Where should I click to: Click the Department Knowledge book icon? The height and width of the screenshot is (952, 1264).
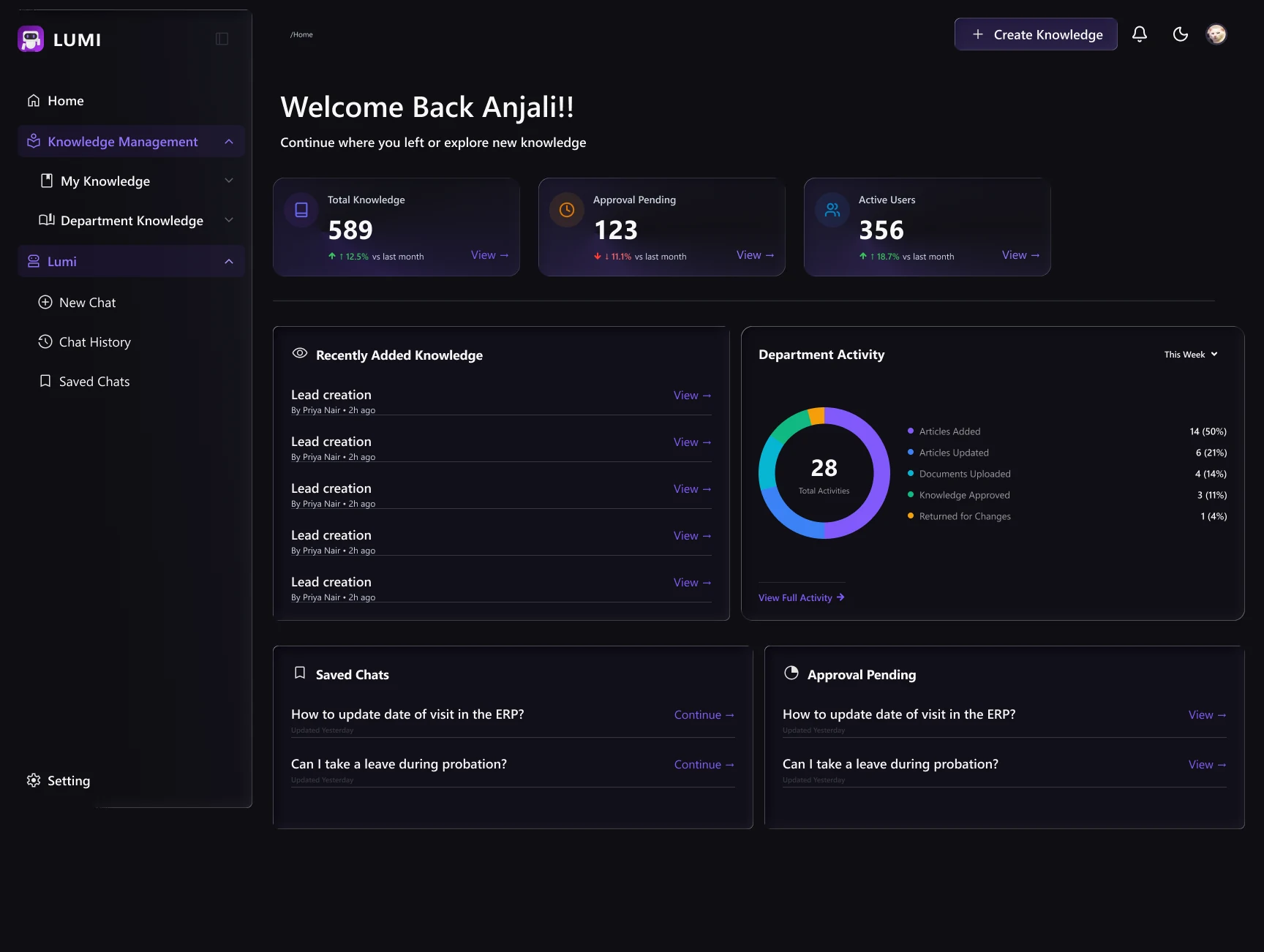[x=47, y=219]
